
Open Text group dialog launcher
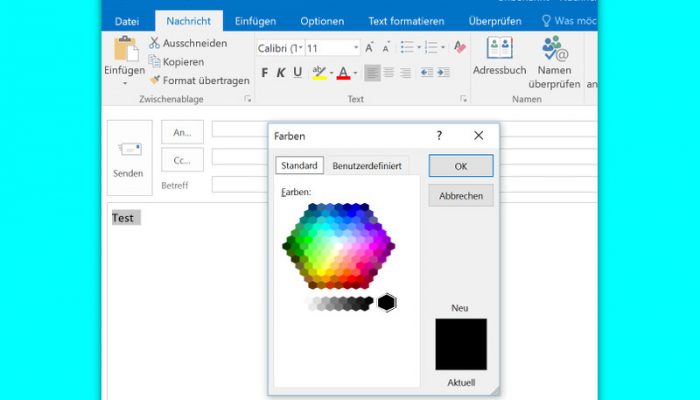pos(463,99)
